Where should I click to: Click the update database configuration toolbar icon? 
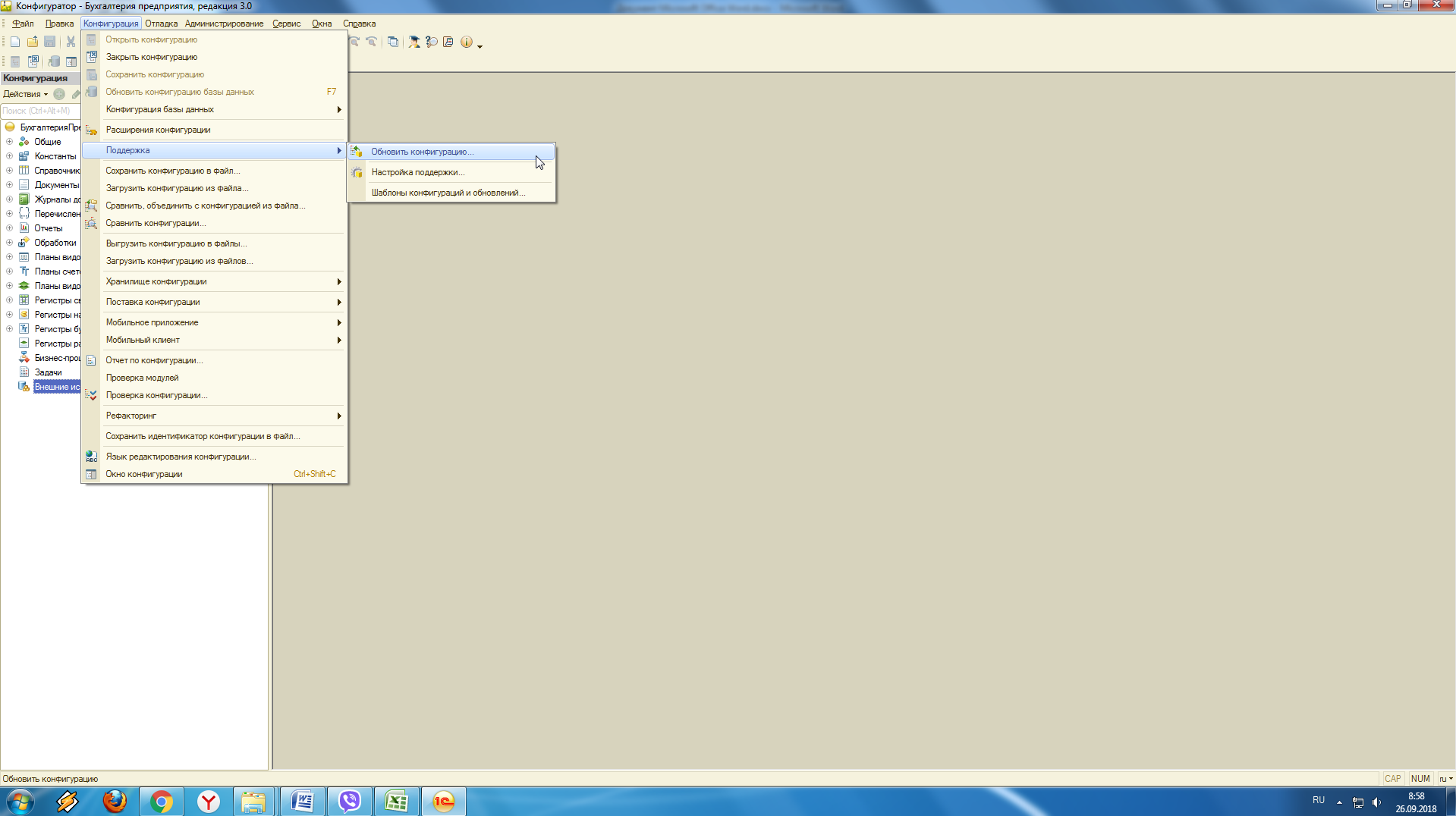click(54, 61)
